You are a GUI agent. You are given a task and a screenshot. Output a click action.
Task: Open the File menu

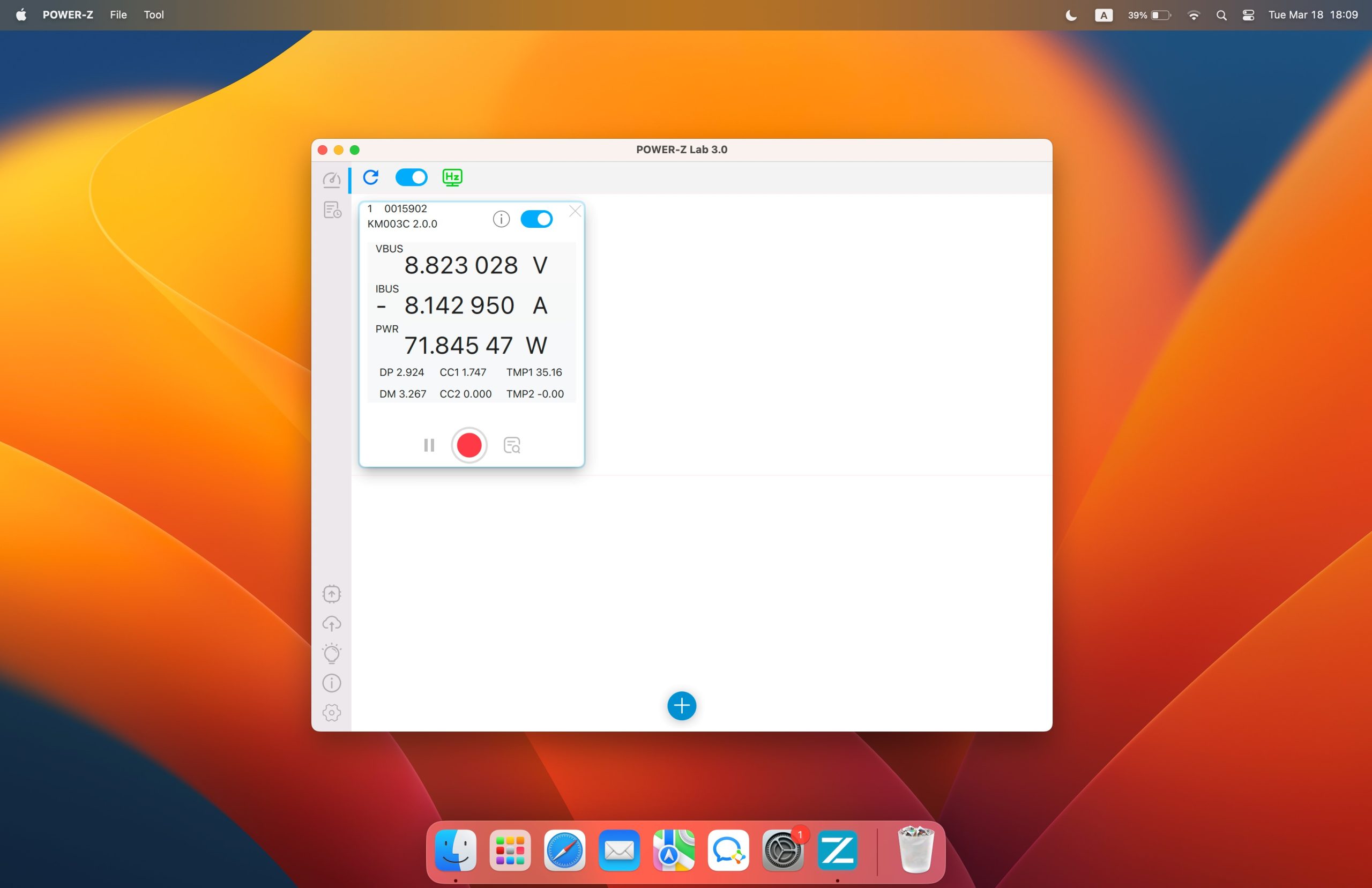118,15
